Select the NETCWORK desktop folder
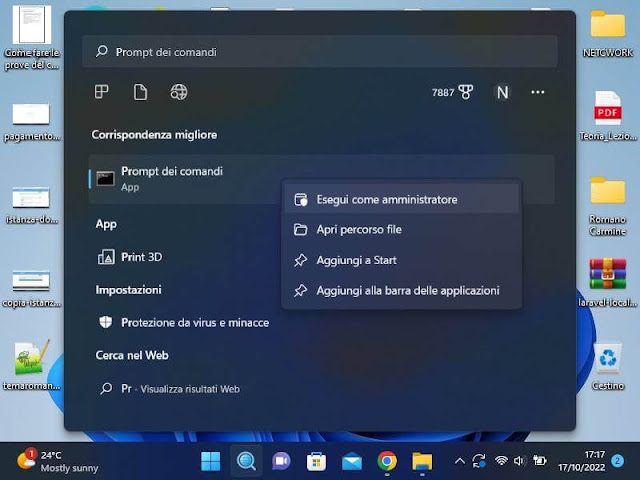Screen dimensions: 640x480 (608, 34)
